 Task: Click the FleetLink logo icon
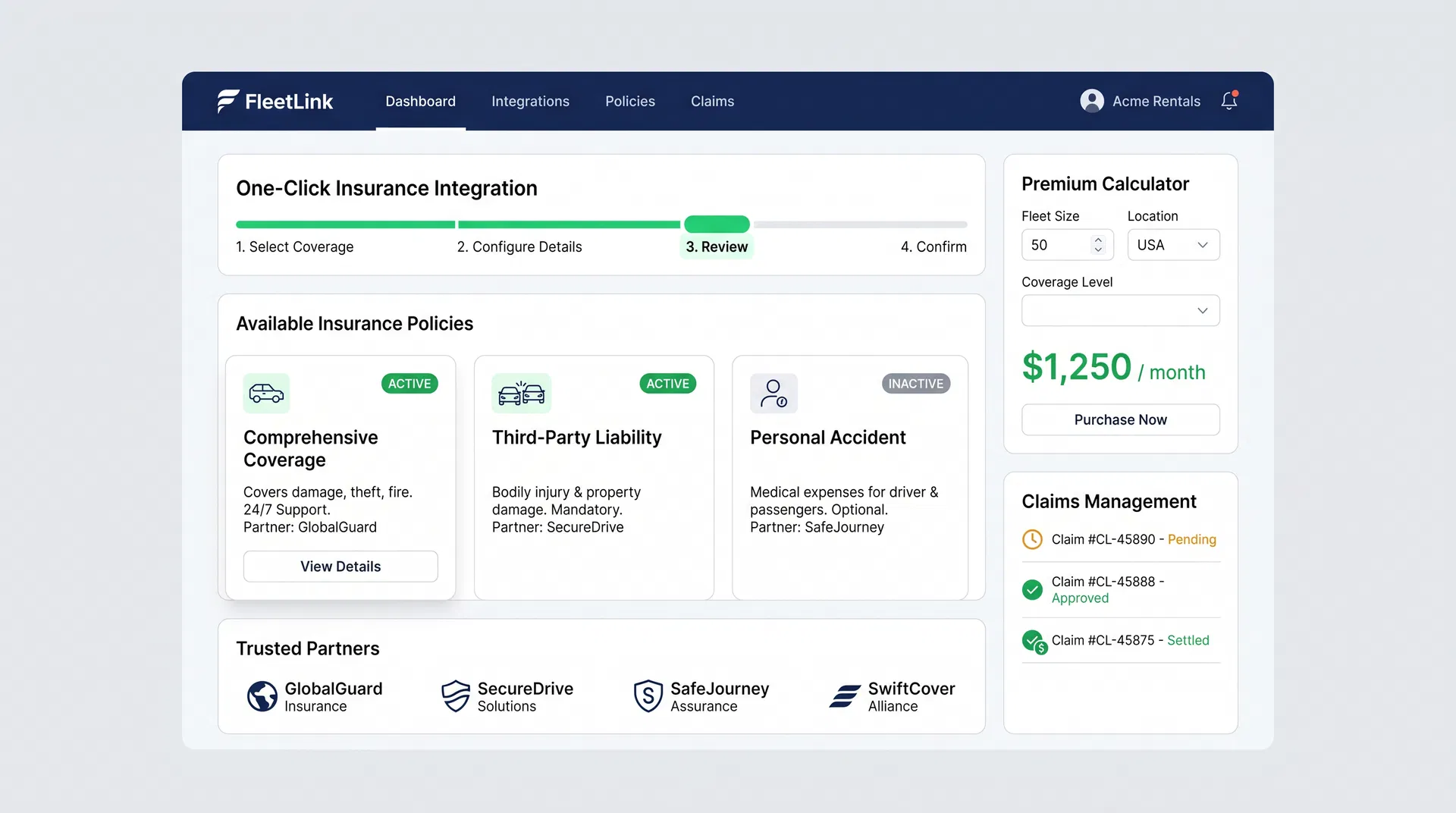pyautogui.click(x=226, y=100)
